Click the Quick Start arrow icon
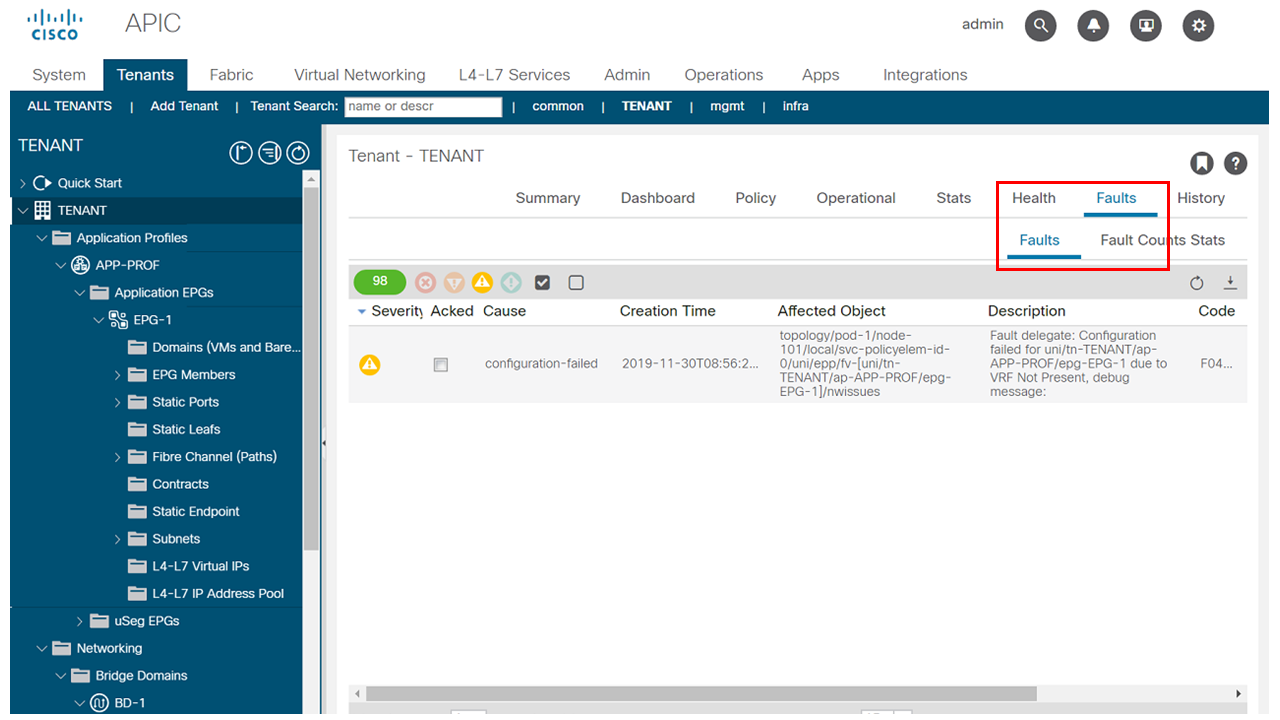 pyautogui.click(x=42, y=183)
